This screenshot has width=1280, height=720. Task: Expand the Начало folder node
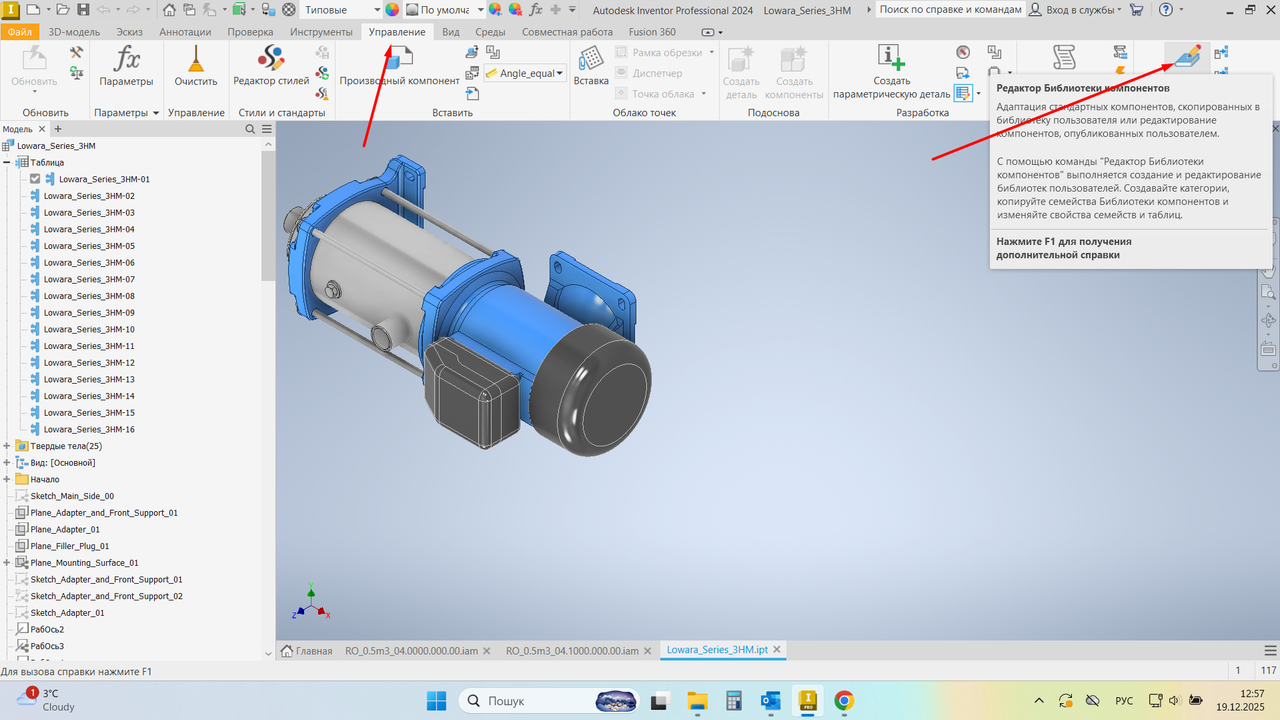[x=7, y=479]
